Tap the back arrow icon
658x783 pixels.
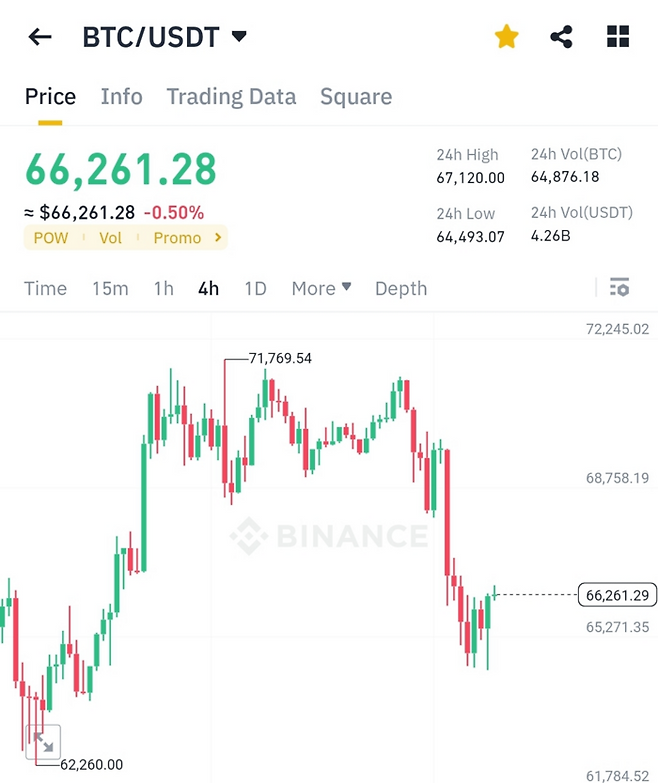40,38
